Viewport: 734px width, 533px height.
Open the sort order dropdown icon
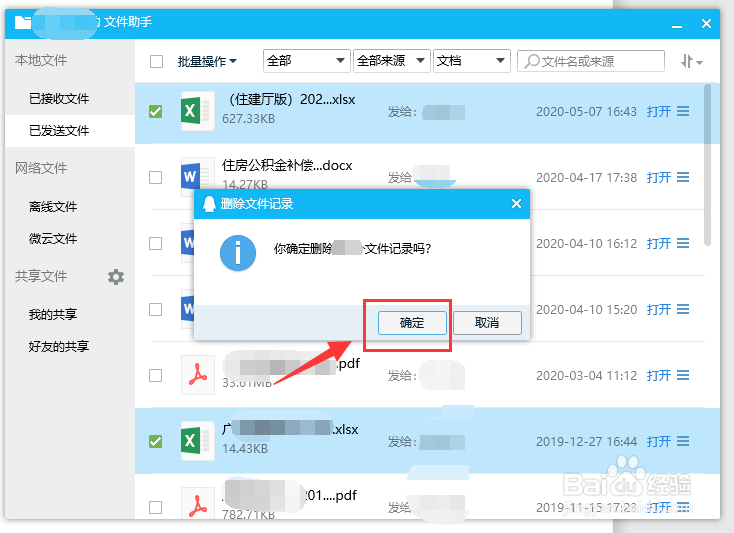[691, 61]
